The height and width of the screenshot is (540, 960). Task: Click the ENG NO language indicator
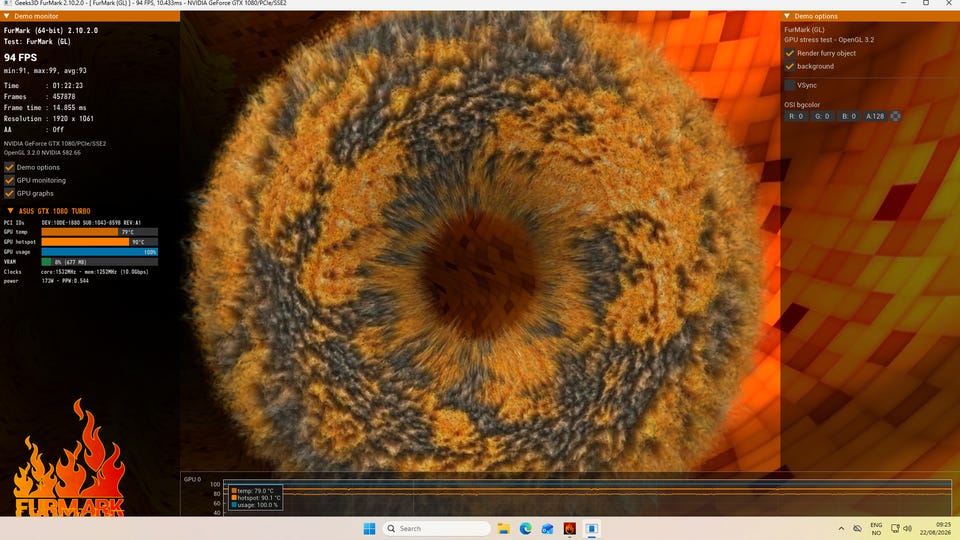pos(876,528)
